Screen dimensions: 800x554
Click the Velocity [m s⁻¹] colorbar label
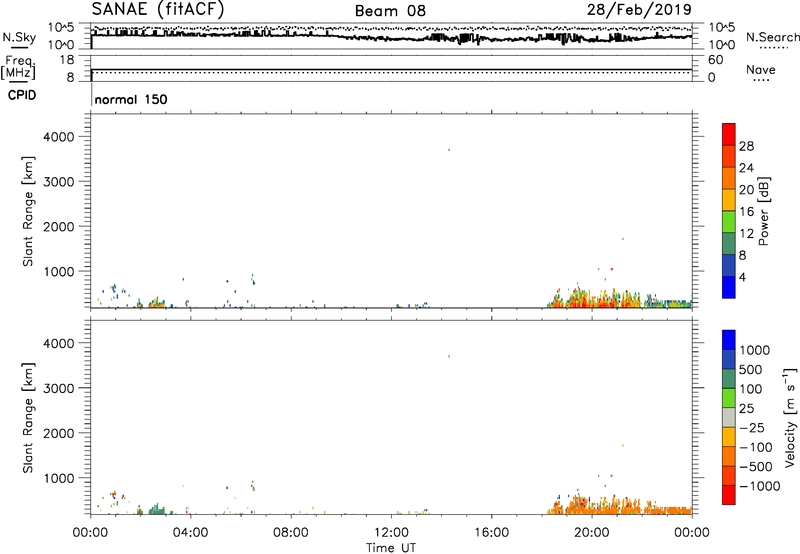tap(790, 418)
